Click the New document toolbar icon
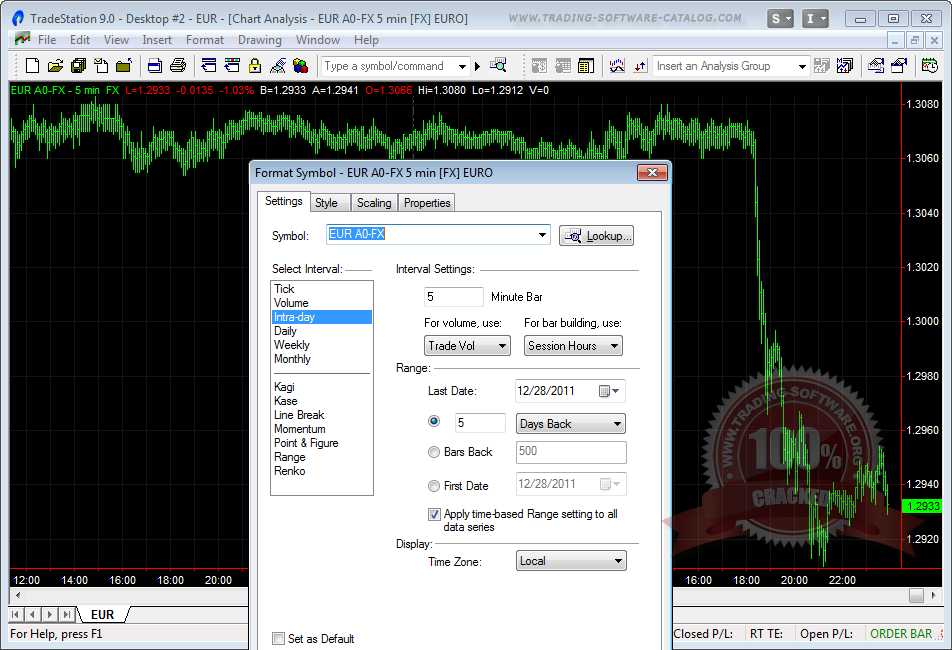Screen dimensions: 952x650 coord(32,66)
